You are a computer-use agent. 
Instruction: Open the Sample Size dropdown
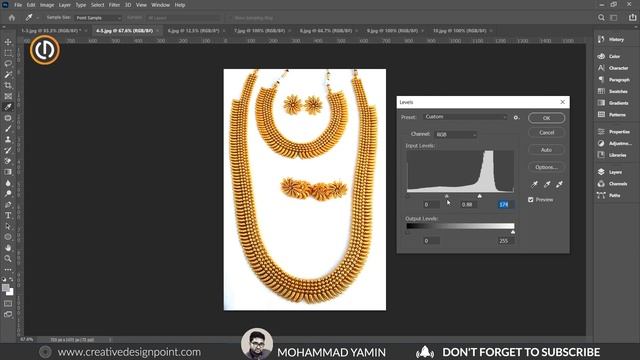point(98,18)
